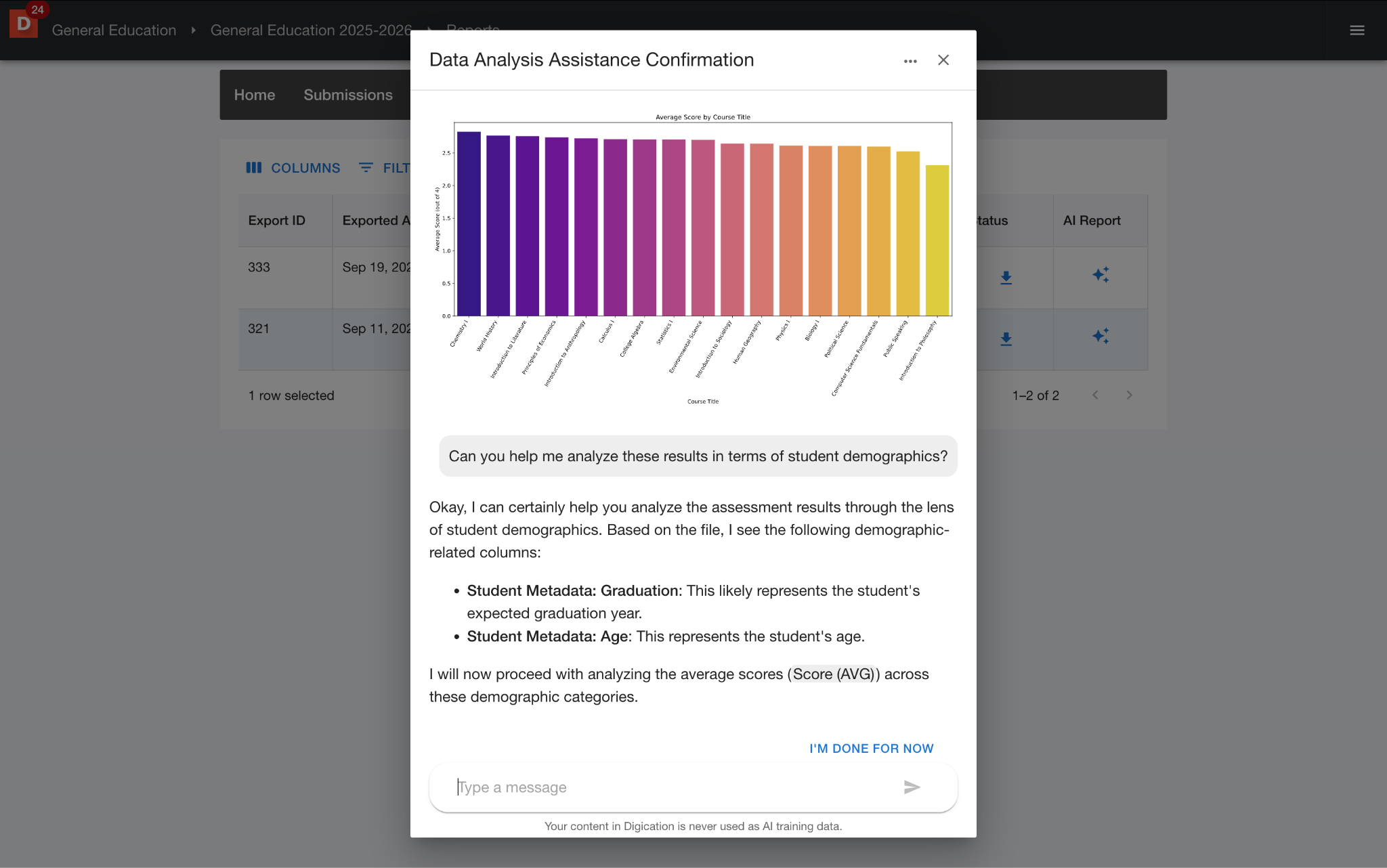Open the hamburger menu in top bar
Screen dimensions: 1387x868
tap(1357, 30)
